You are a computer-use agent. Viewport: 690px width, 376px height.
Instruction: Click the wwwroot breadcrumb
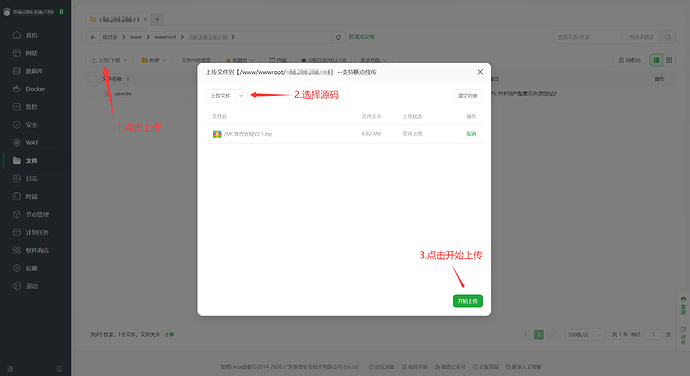click(165, 37)
